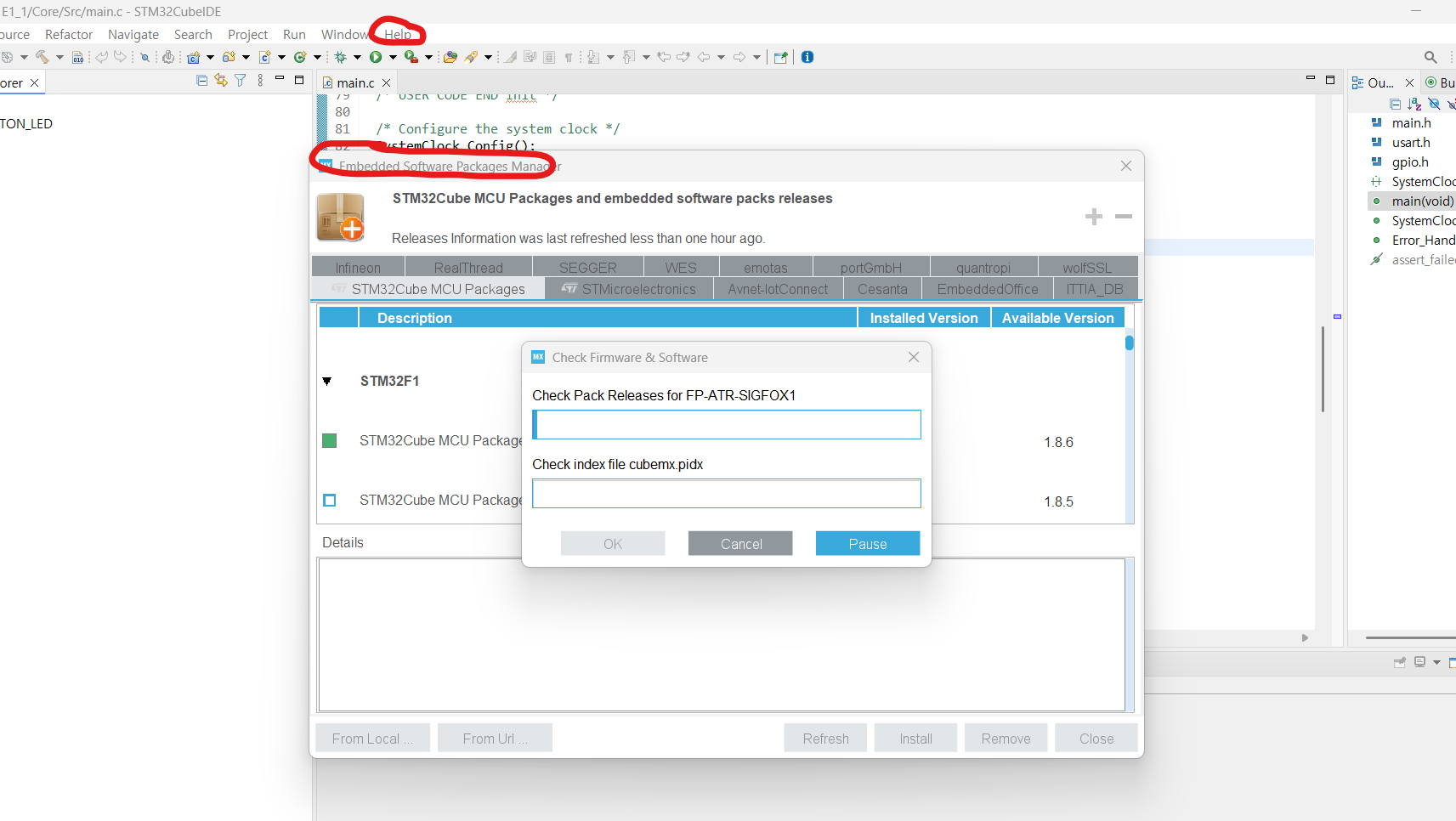Image resolution: width=1456 pixels, height=821 pixels.
Task: Click the Outline horizontal scrollbar
Action: pos(1411,637)
